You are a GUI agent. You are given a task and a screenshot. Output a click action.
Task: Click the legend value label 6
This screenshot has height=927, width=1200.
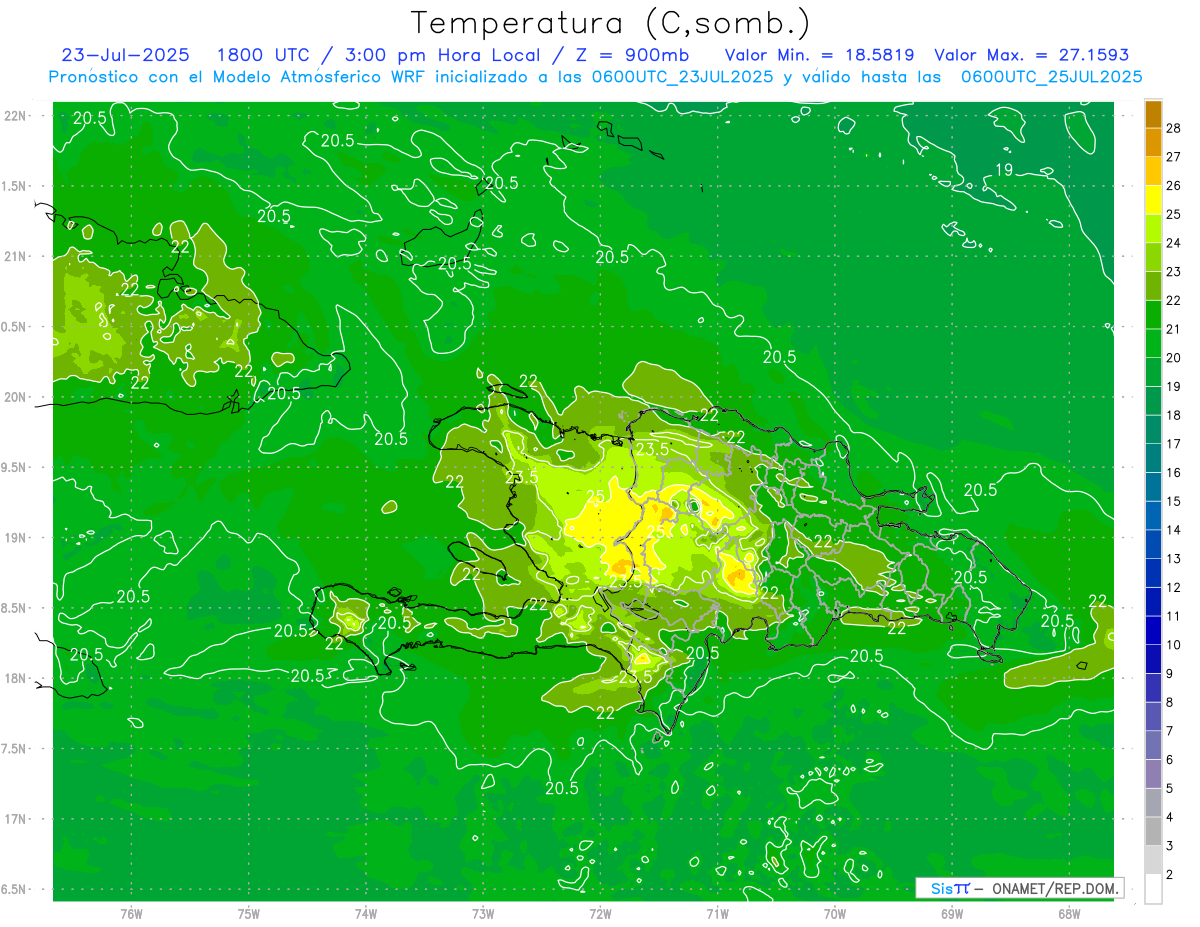pos(1169,760)
